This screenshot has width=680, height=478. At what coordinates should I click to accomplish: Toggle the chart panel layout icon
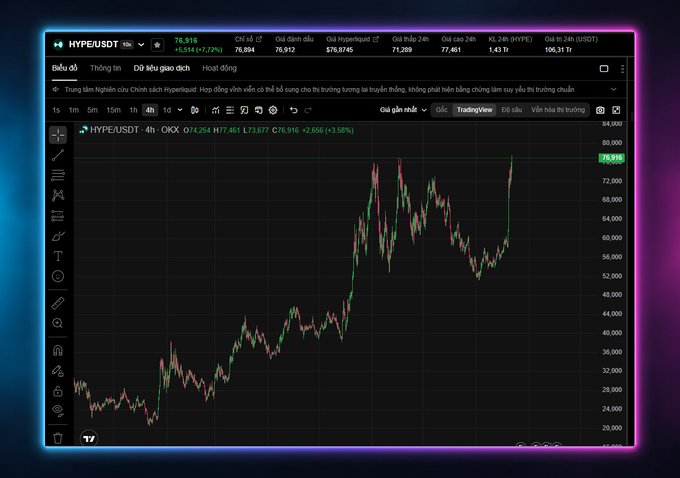coord(604,69)
